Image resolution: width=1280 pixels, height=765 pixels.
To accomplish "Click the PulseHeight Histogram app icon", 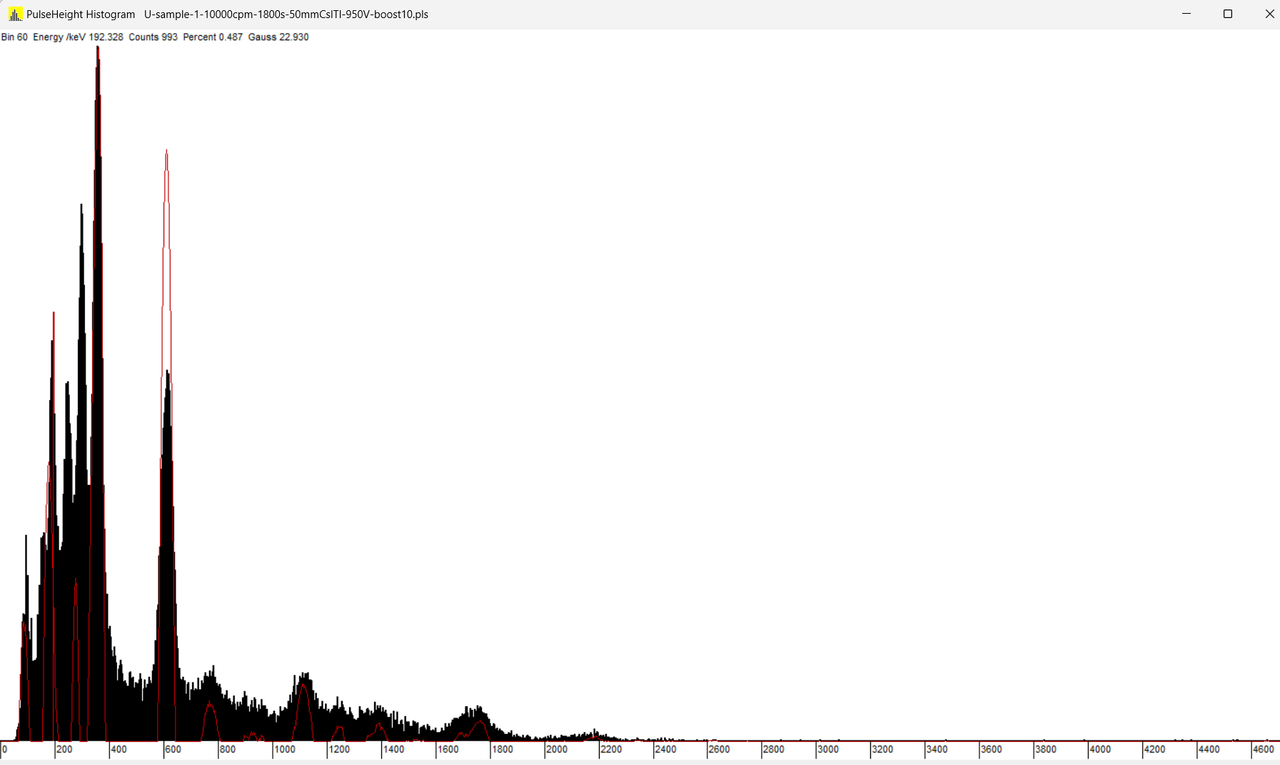I will click(16, 14).
